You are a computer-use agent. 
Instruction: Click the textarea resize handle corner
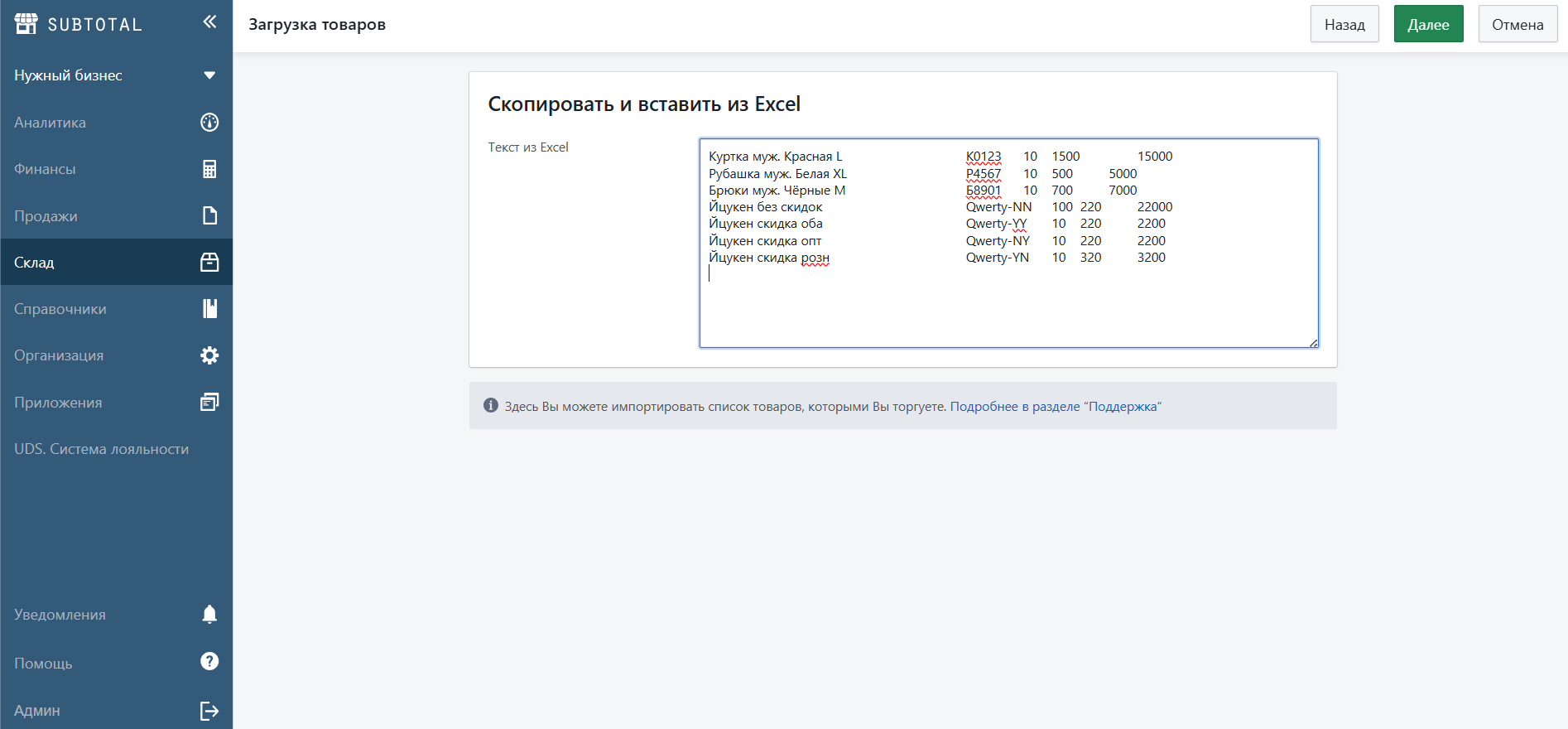point(1313,343)
